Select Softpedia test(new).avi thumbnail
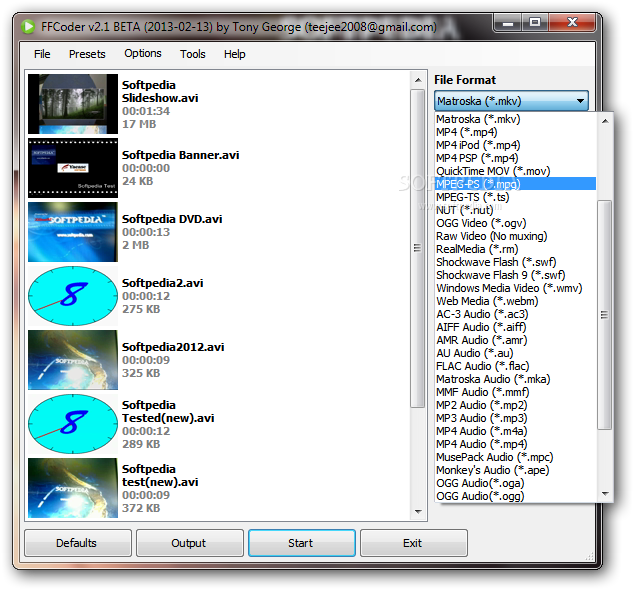634x590 pixels. click(x=73, y=488)
